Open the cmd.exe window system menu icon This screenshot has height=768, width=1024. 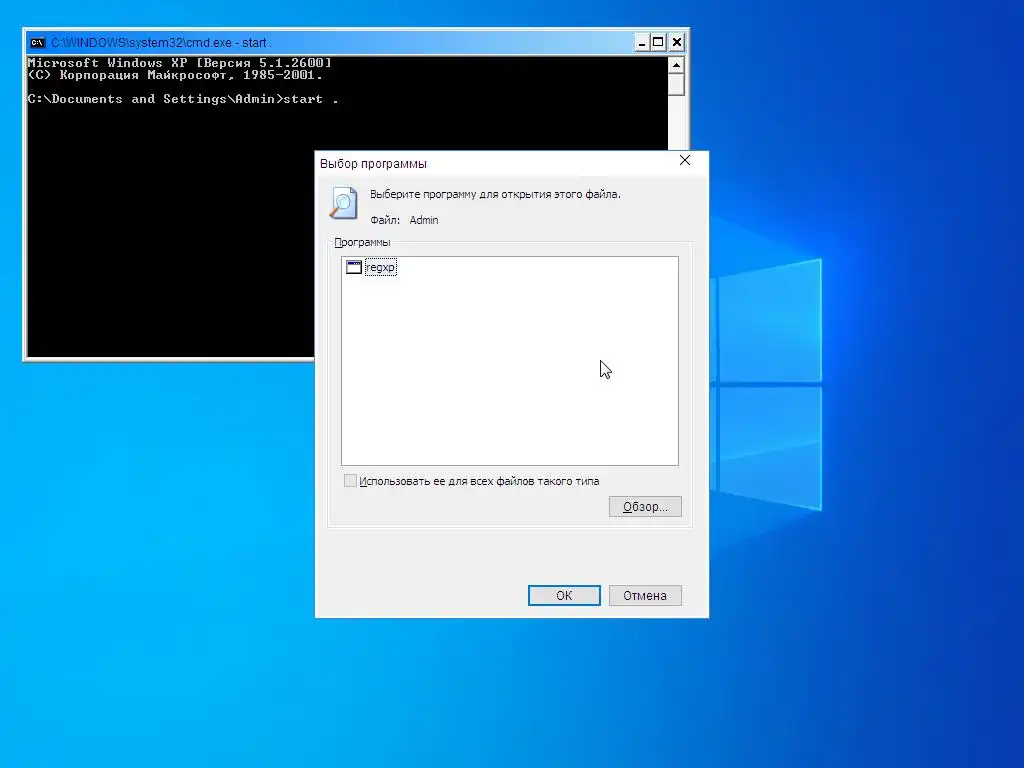click(x=37, y=42)
